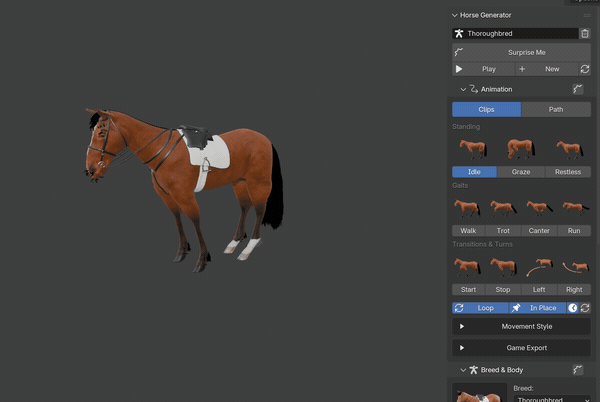Click the Graze horse thumbnail
600x402 pixels.
click(x=521, y=149)
